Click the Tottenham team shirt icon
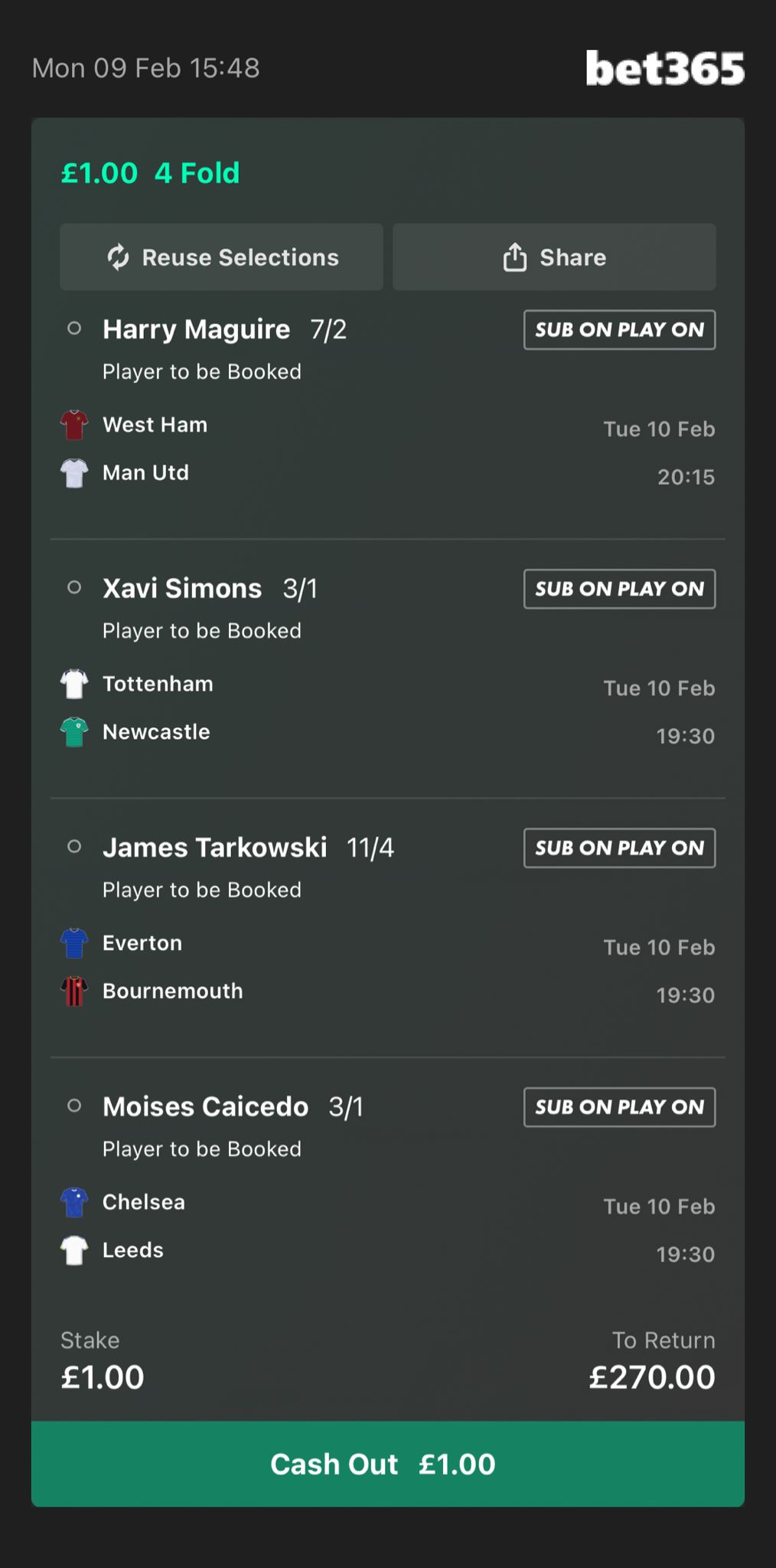776x1568 pixels. tap(74, 684)
